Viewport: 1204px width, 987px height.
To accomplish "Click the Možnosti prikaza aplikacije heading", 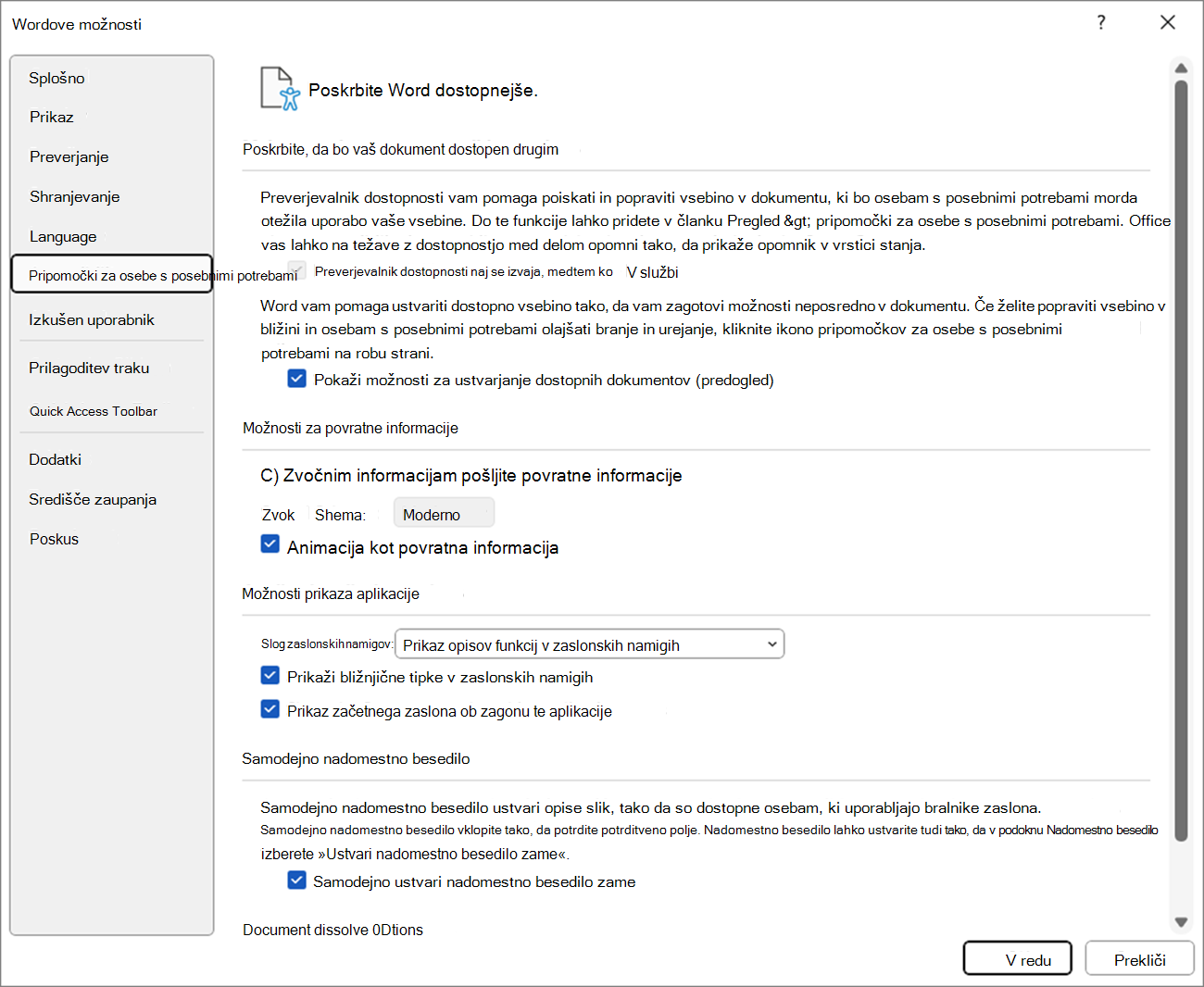I will point(331,593).
